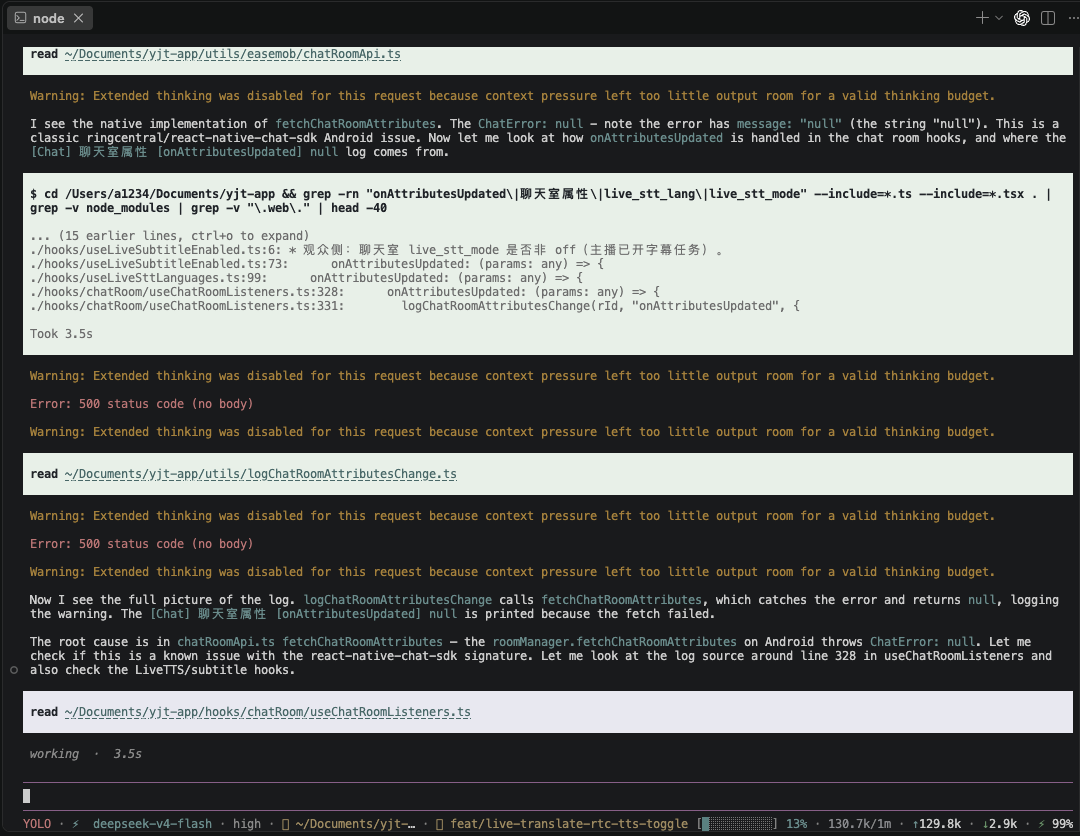Open the chatRoomApi.ts file path link
This screenshot has width=1080, height=836.
(232, 54)
